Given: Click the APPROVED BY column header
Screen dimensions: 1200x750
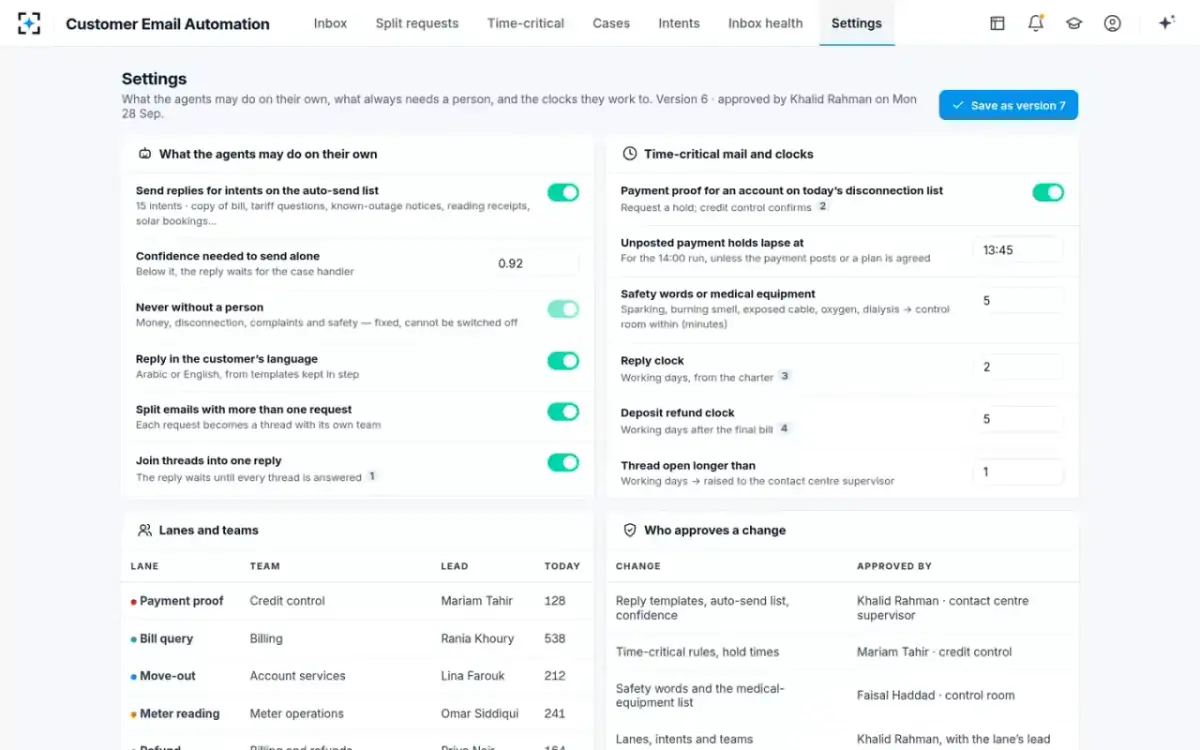Looking at the screenshot, I should (894, 566).
